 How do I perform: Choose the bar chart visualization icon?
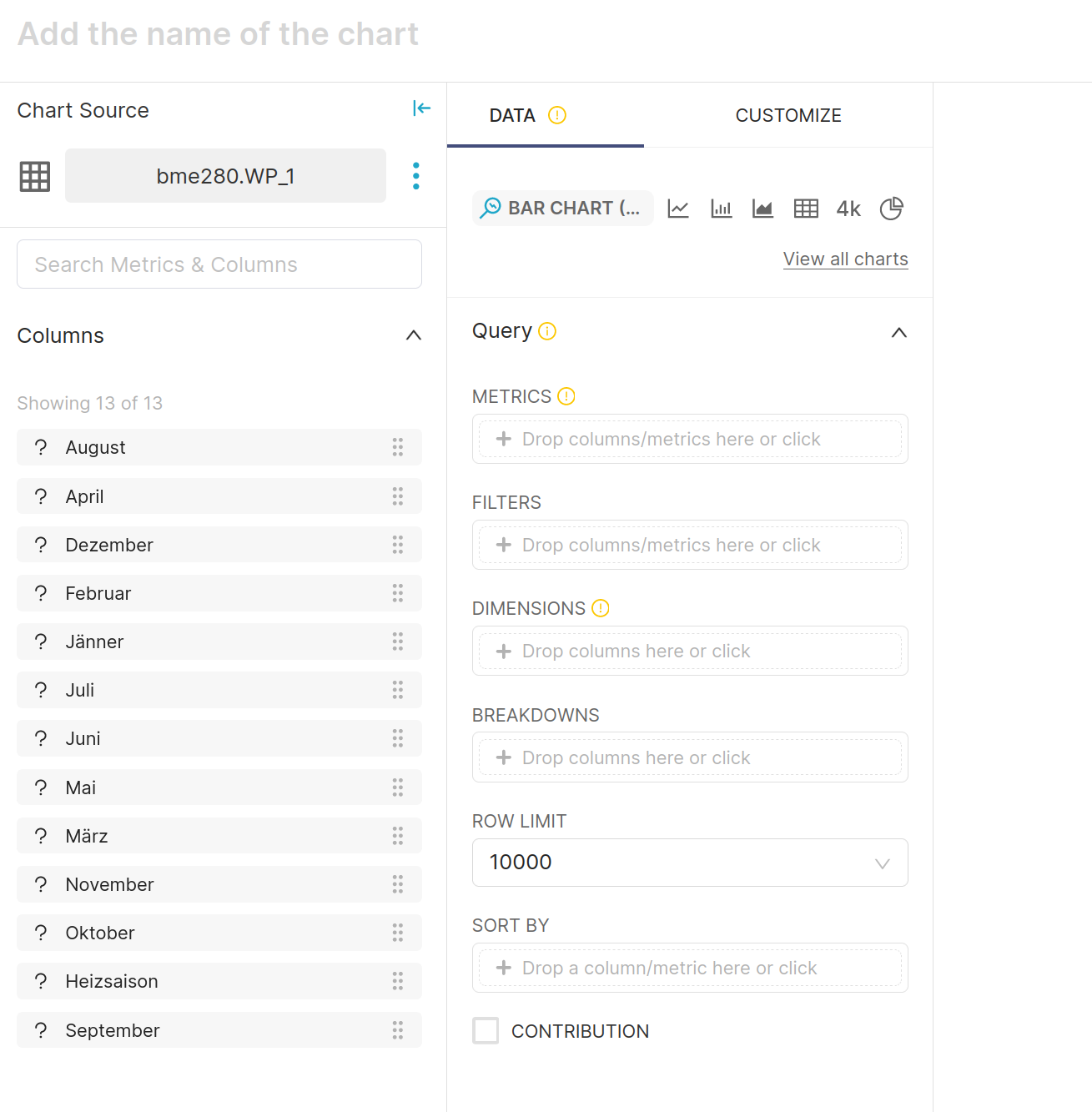(722, 209)
